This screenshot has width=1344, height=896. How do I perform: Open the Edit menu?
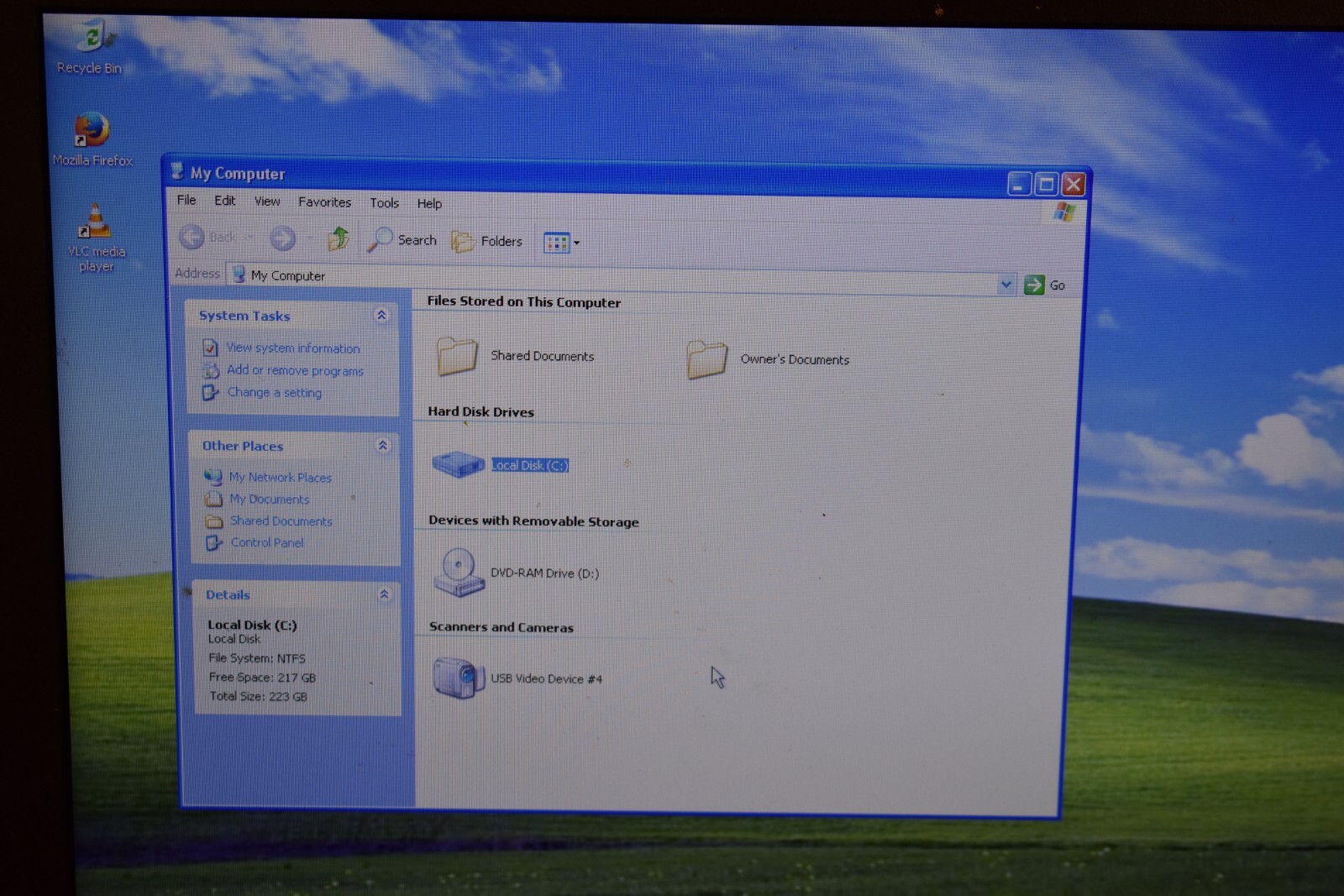224,201
